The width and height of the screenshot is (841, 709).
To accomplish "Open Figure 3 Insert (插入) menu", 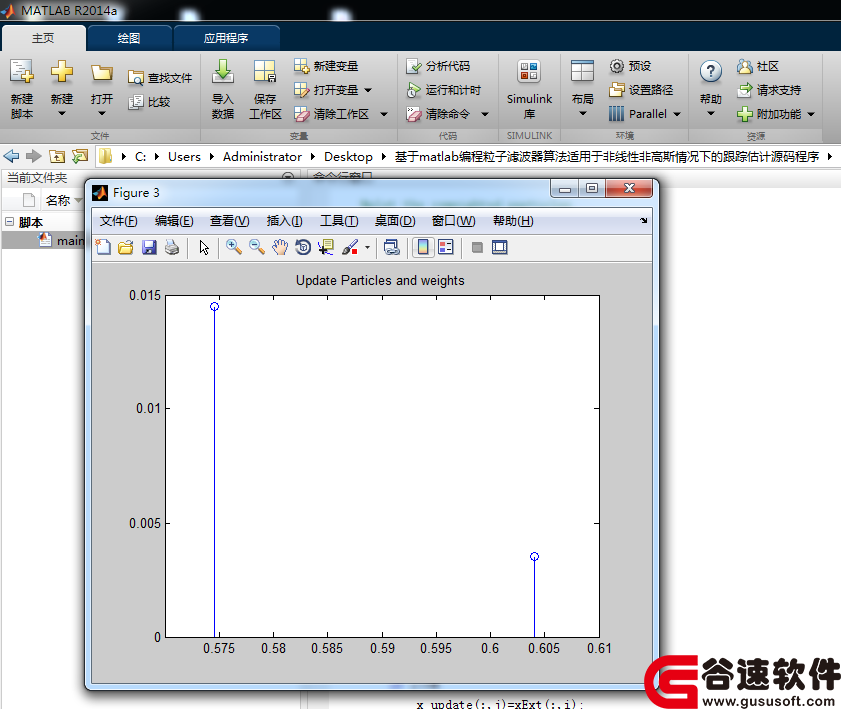I will tap(284, 221).
